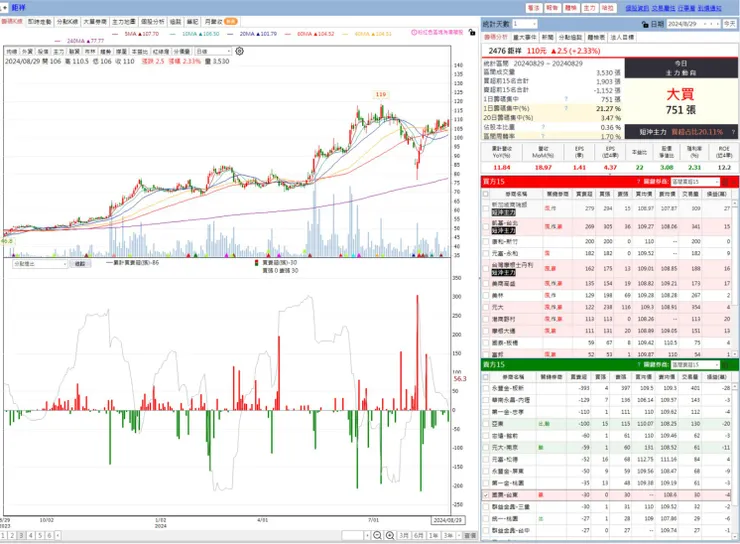Open the 交易屬性 link

[664, 8]
